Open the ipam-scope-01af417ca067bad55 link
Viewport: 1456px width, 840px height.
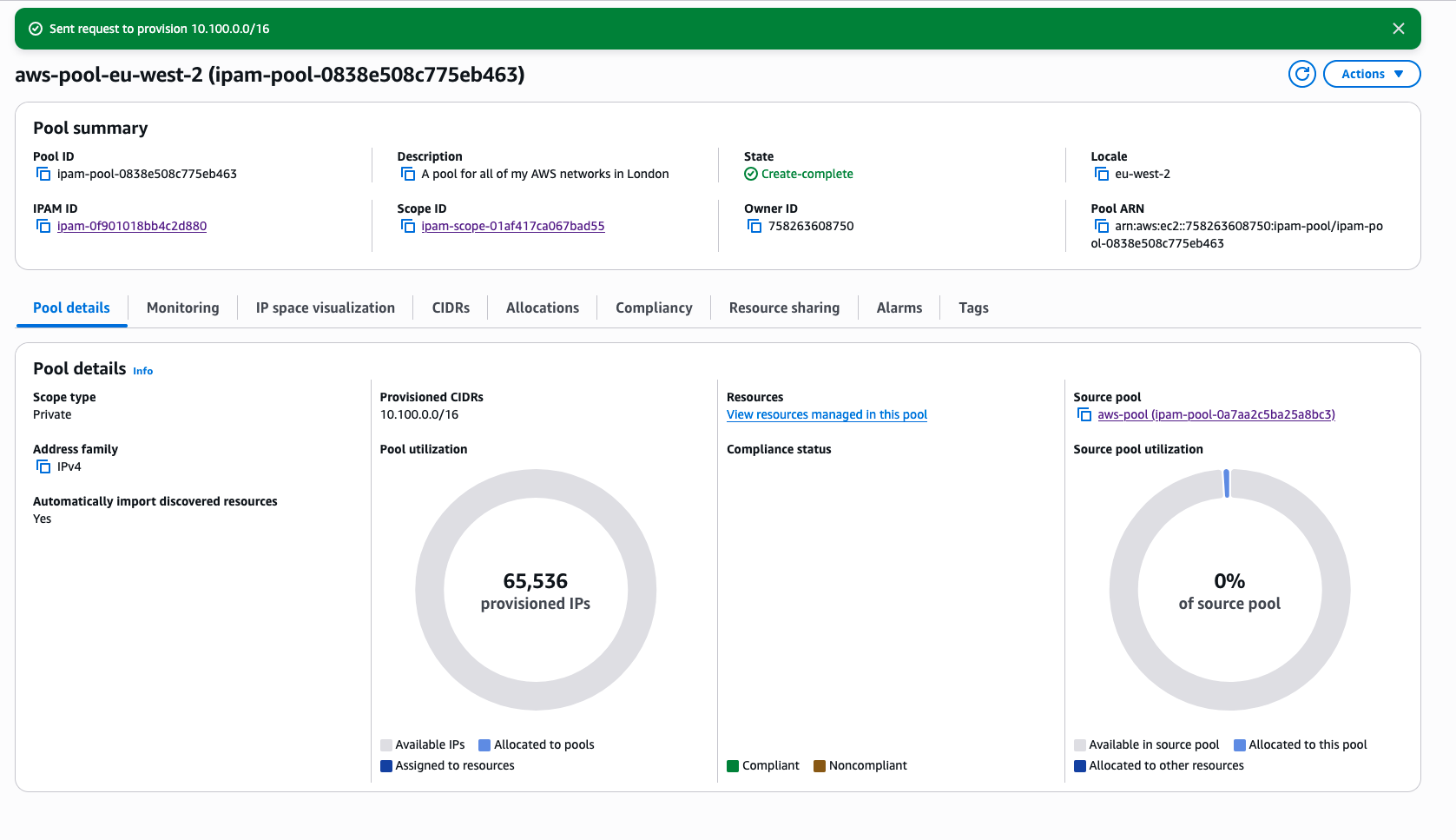pos(512,227)
